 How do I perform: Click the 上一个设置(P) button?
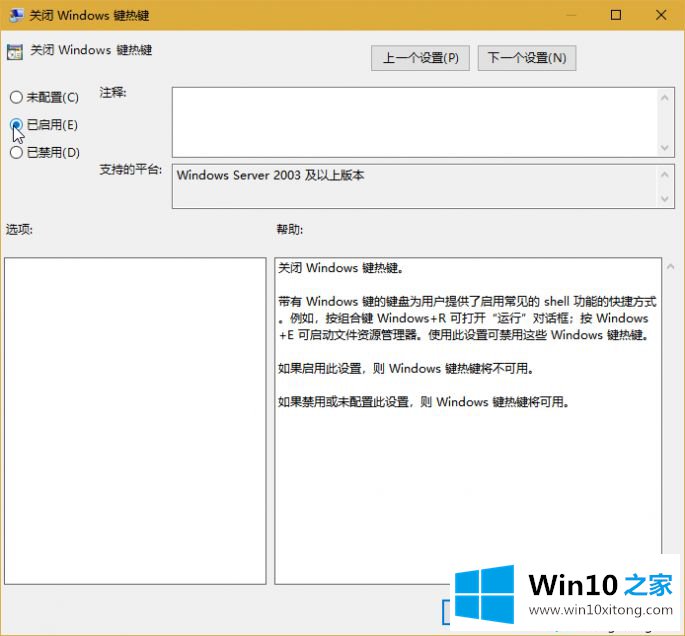420,58
